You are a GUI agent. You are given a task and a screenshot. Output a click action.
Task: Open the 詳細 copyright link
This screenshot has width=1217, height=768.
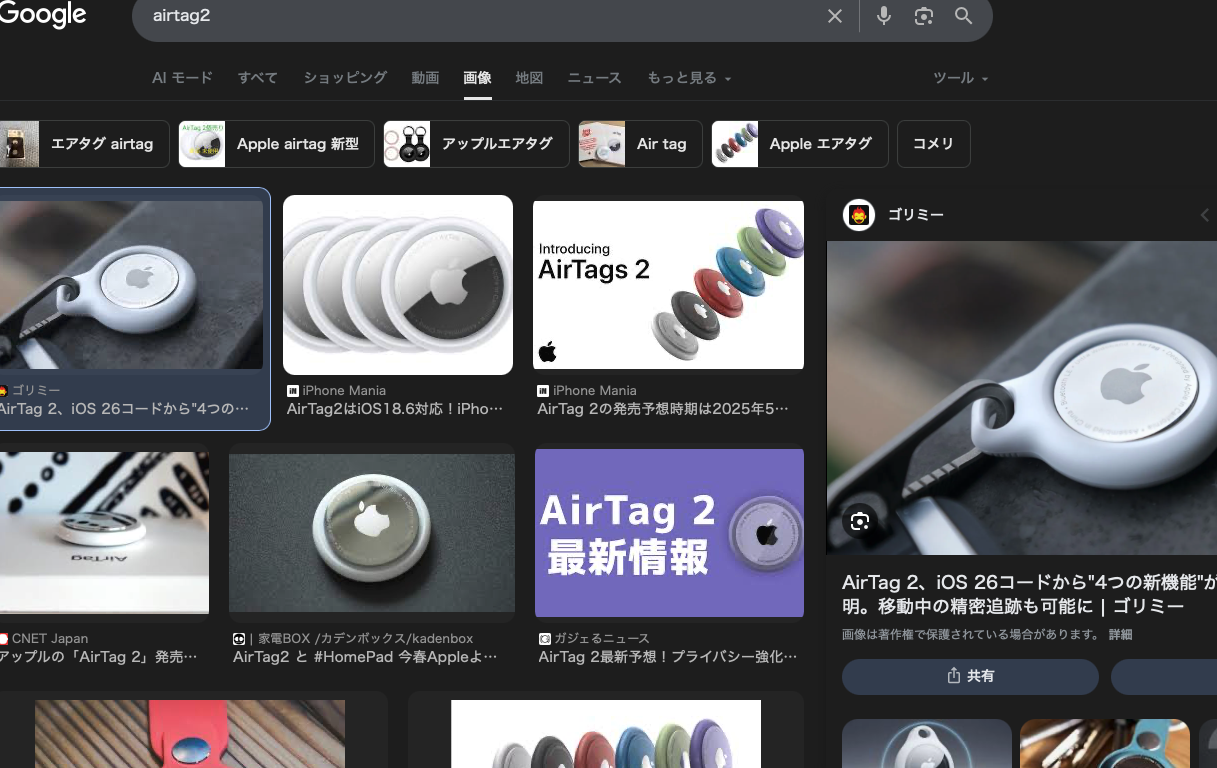click(x=1120, y=635)
